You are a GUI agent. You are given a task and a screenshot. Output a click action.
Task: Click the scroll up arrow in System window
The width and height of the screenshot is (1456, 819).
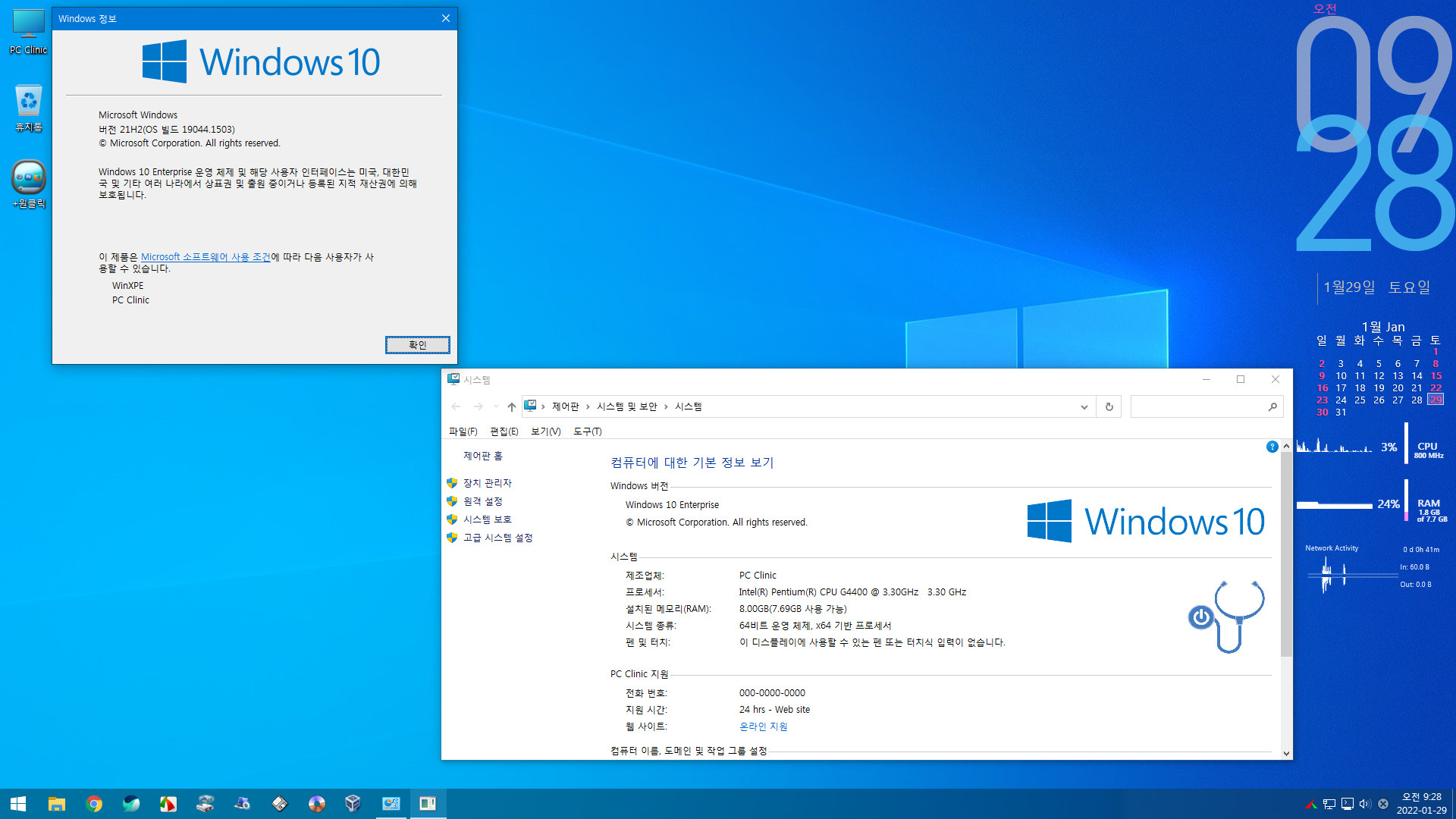(x=1286, y=447)
